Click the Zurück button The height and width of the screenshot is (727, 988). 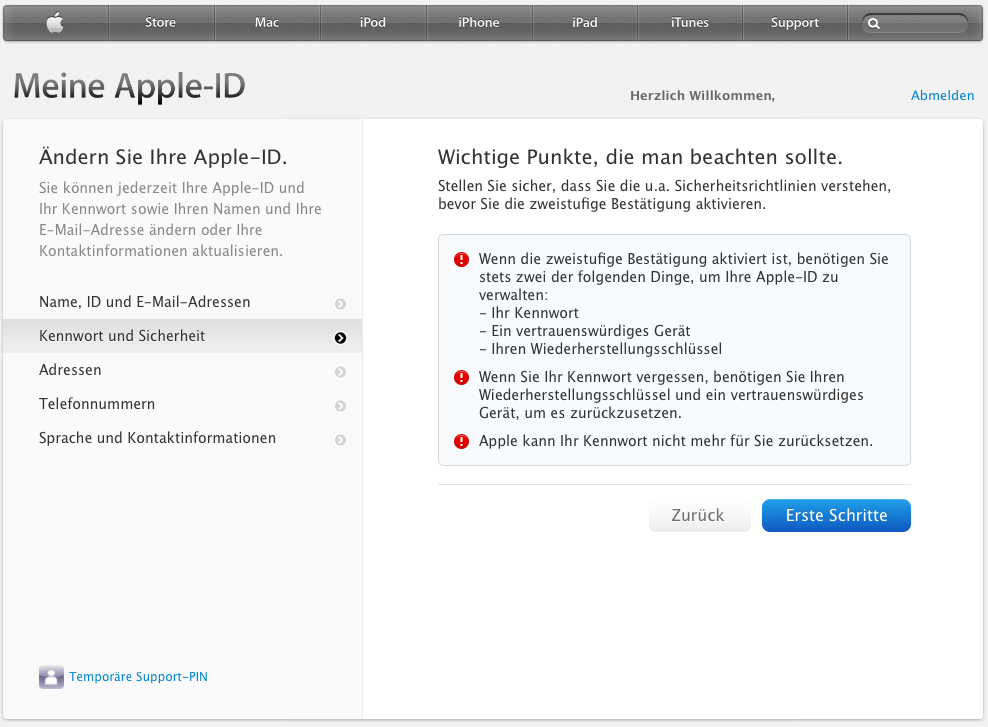click(699, 515)
